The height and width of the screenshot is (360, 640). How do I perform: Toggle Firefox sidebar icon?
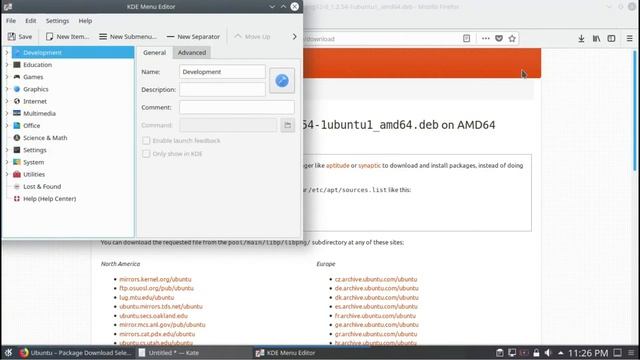611,38
